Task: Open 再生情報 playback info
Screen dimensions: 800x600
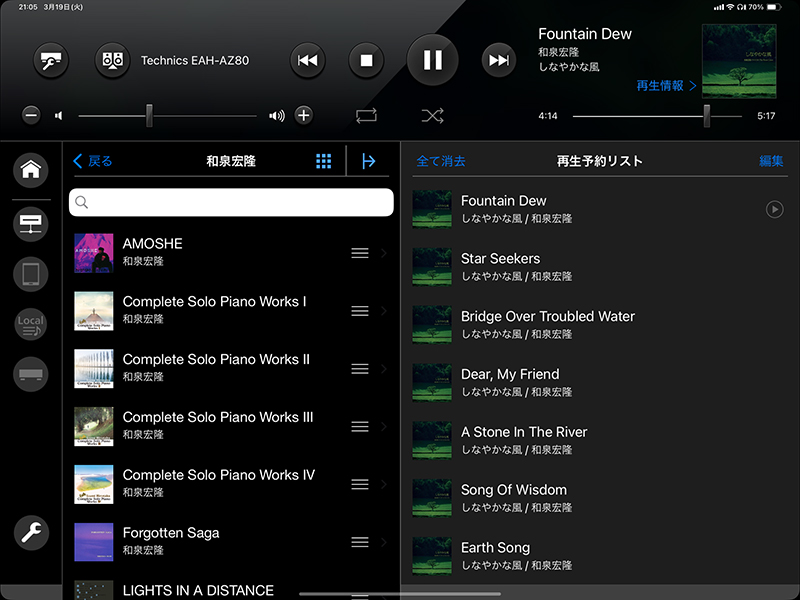Action: pyautogui.click(x=666, y=86)
